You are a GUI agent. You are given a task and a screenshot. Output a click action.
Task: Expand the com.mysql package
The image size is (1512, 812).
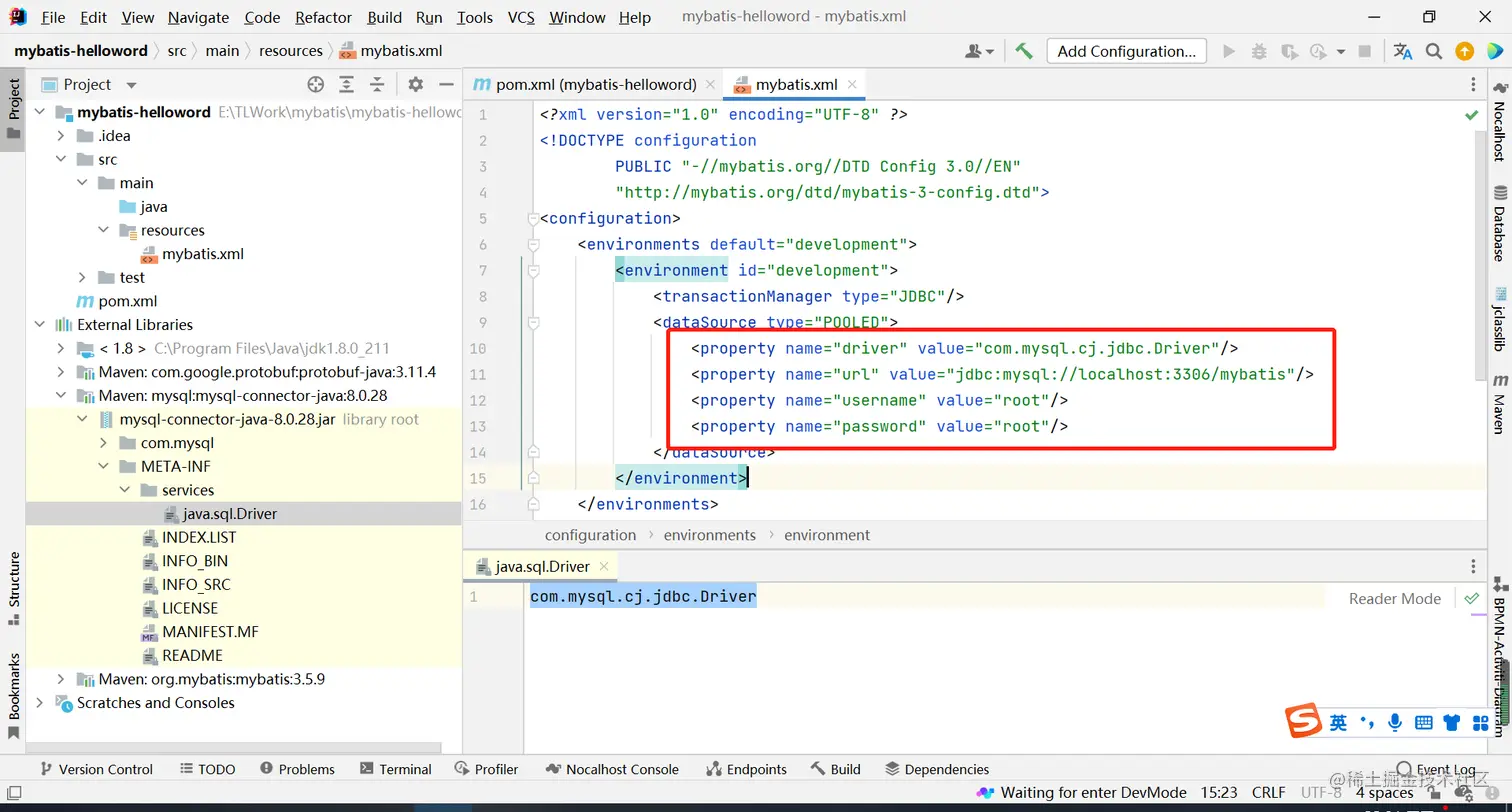[x=103, y=443]
